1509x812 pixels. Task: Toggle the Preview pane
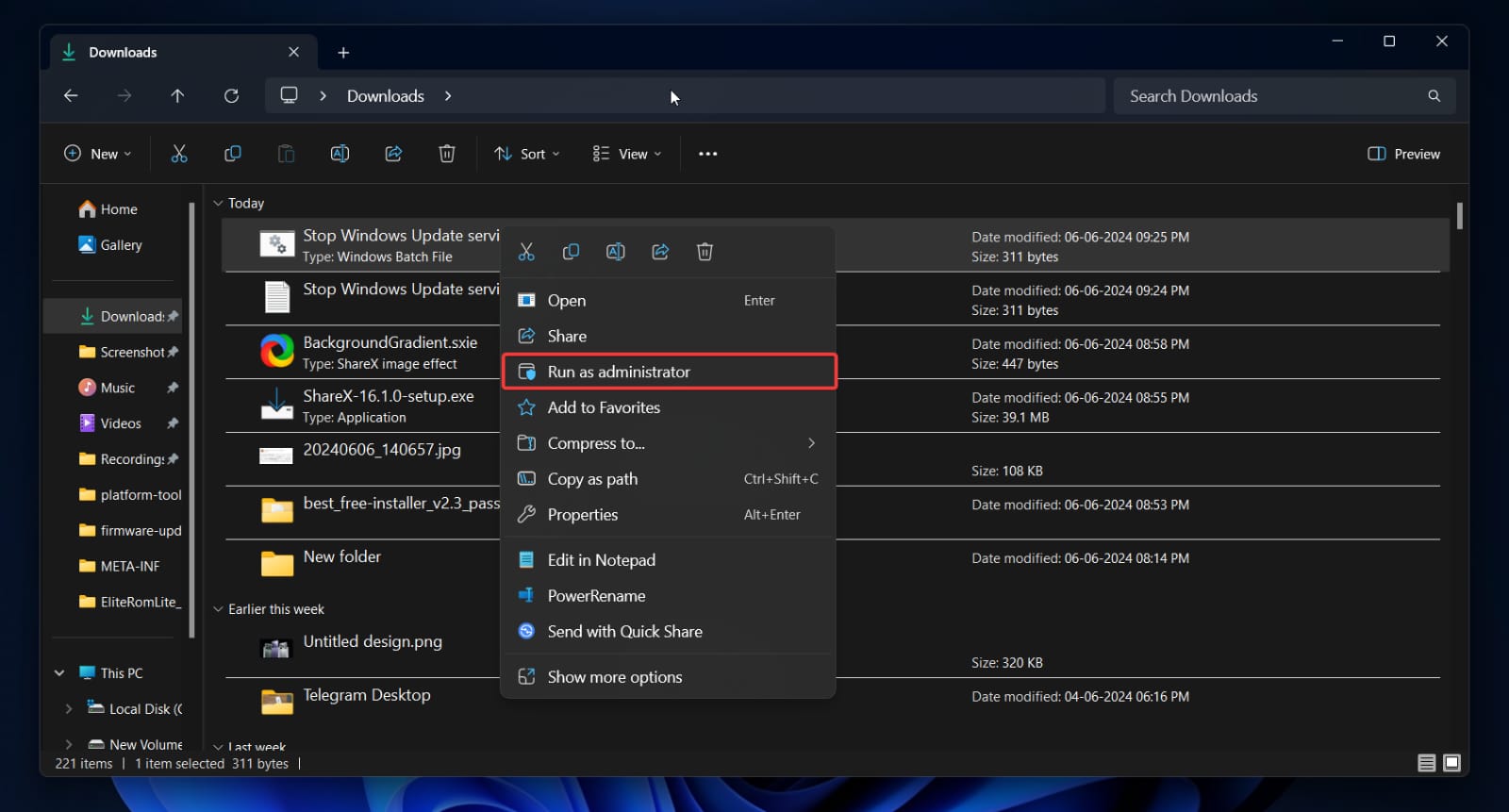pyautogui.click(x=1403, y=154)
